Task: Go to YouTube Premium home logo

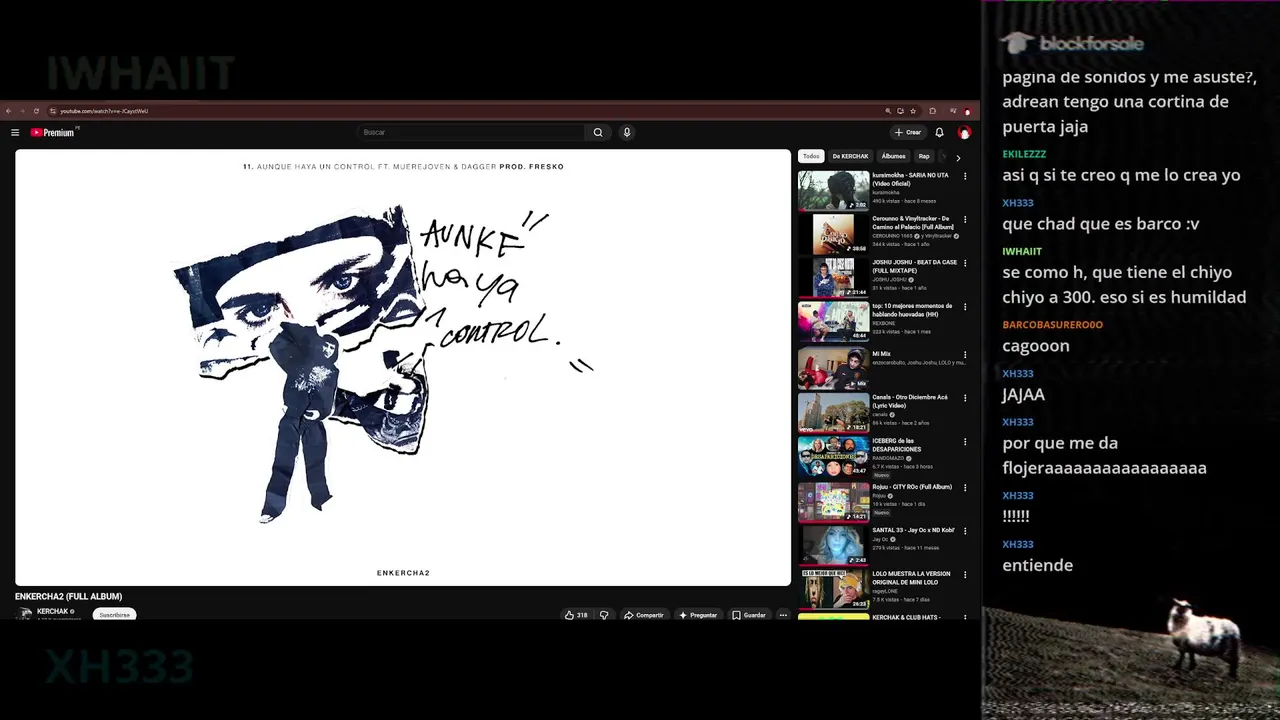Action: [x=54, y=132]
